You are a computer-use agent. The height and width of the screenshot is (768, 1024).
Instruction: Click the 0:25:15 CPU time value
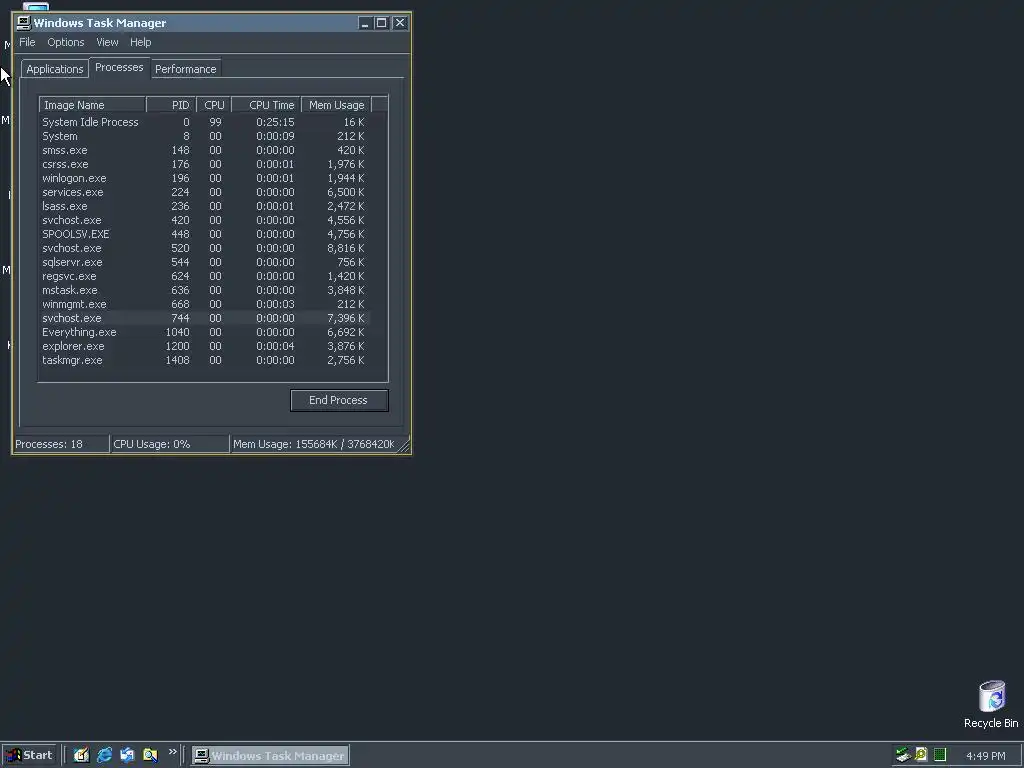coord(275,122)
